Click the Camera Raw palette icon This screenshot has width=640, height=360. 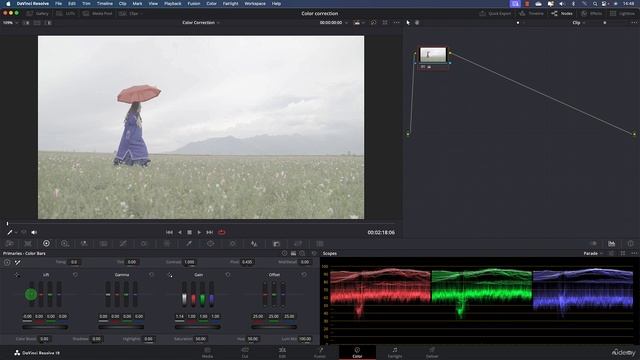click(10, 244)
